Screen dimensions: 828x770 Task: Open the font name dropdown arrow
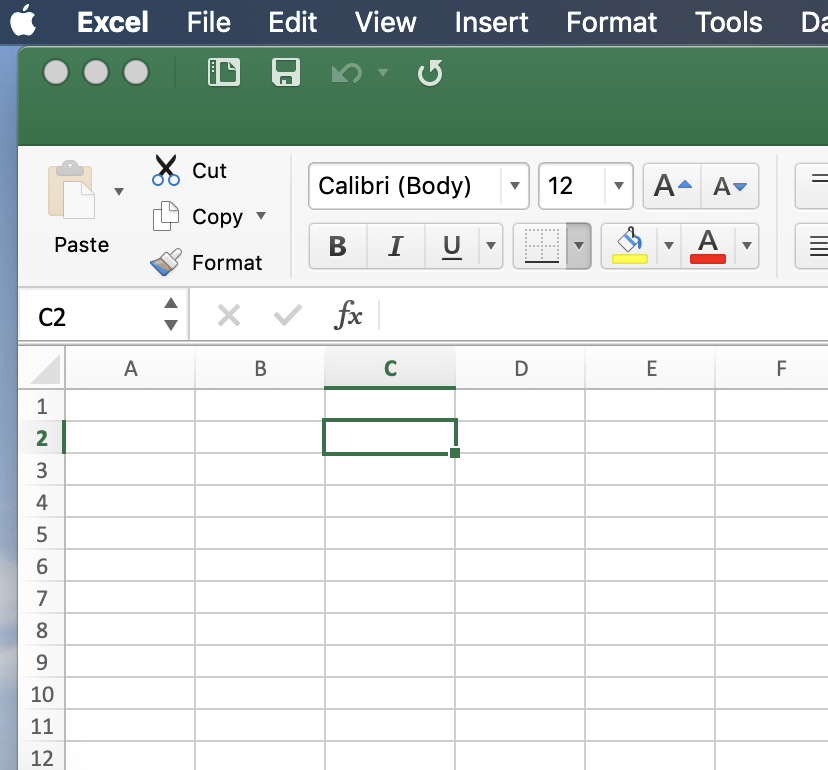click(515, 186)
